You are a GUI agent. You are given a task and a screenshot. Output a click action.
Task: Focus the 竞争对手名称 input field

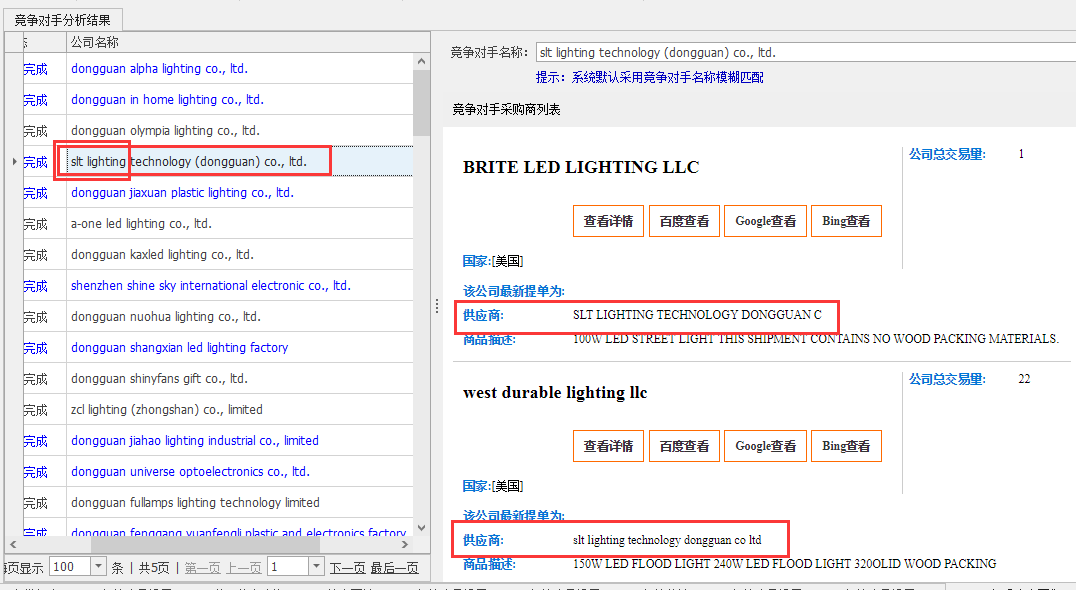click(x=806, y=52)
